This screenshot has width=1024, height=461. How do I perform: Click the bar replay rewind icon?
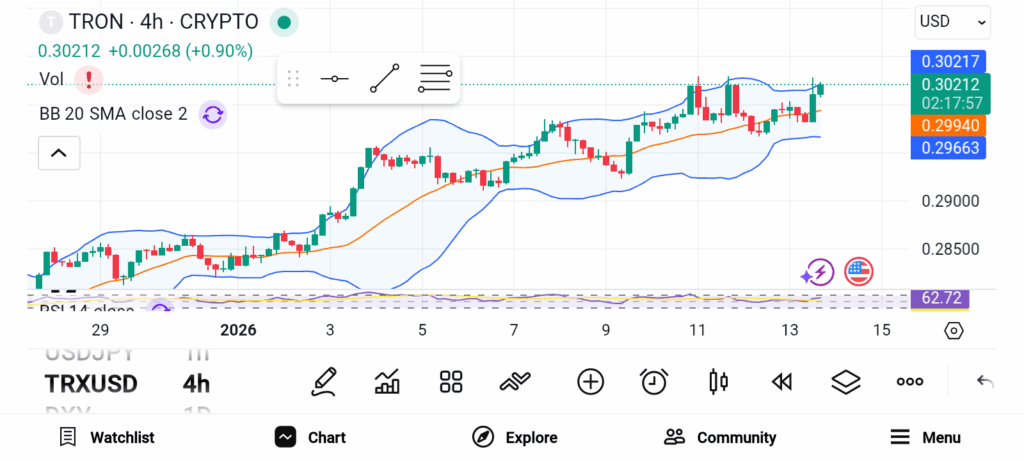pyautogui.click(x=782, y=381)
